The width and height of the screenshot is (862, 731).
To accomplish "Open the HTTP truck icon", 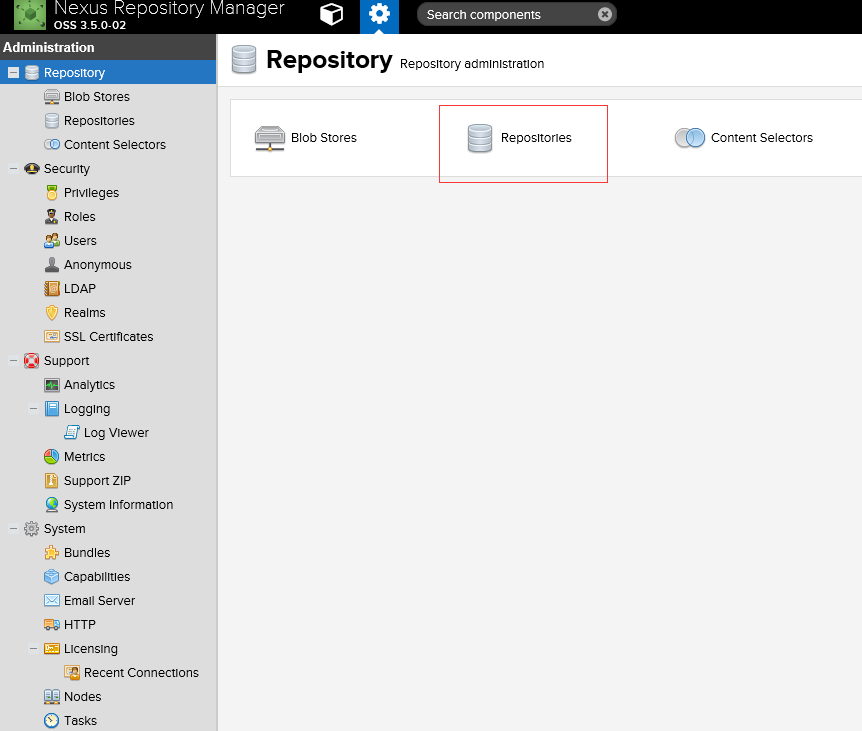I will 52,624.
